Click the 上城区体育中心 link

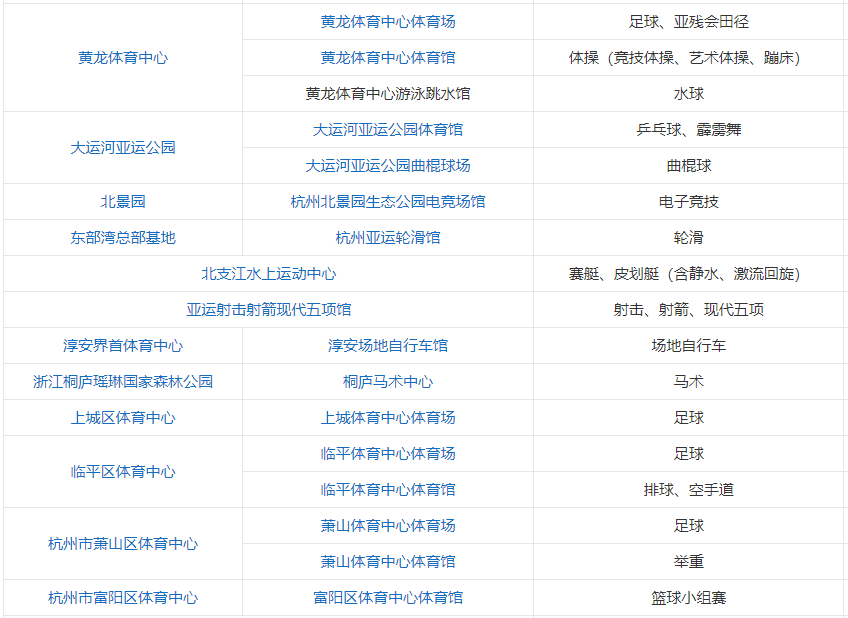pos(123,418)
